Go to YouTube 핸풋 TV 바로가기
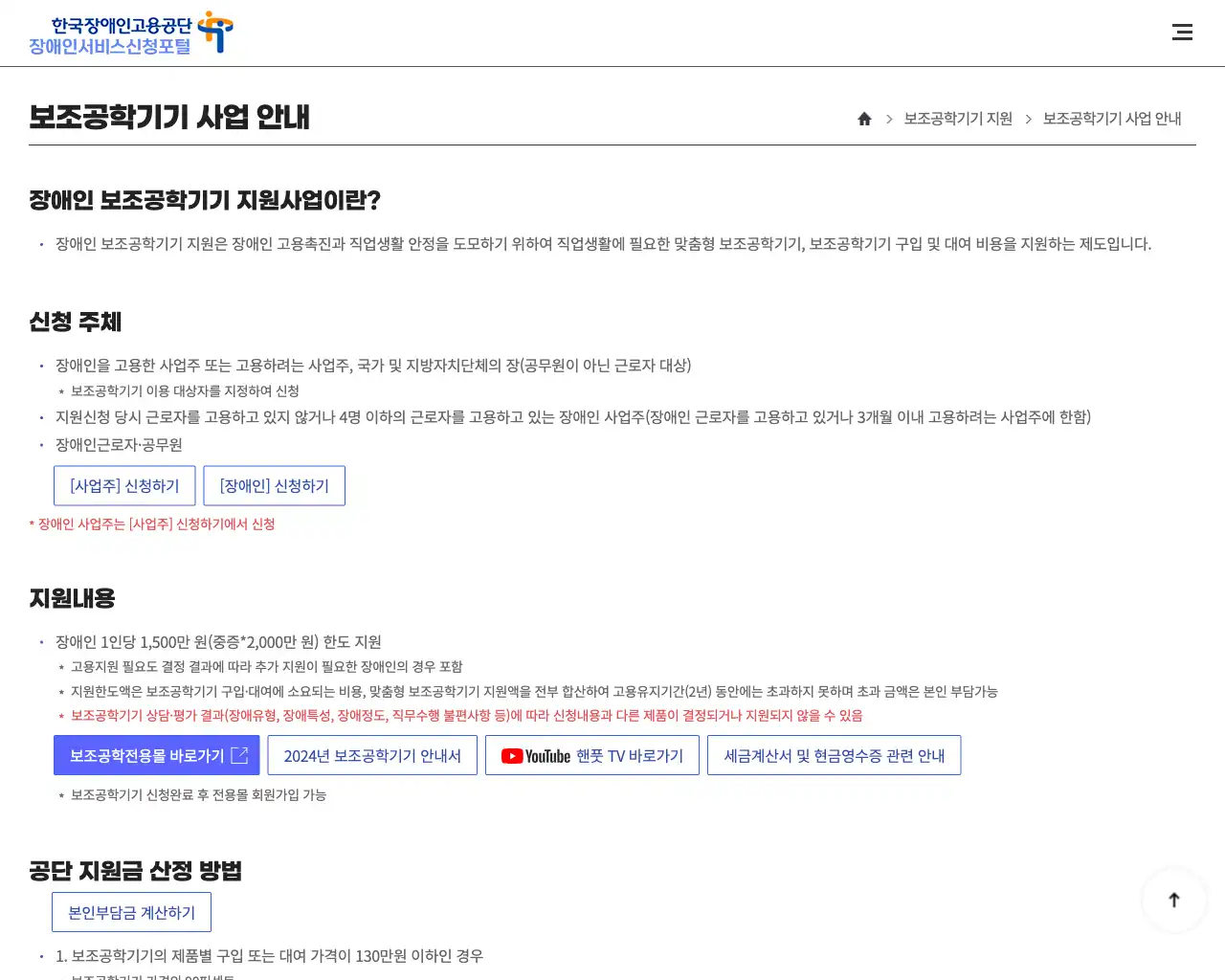This screenshot has width=1225, height=980. (591, 755)
